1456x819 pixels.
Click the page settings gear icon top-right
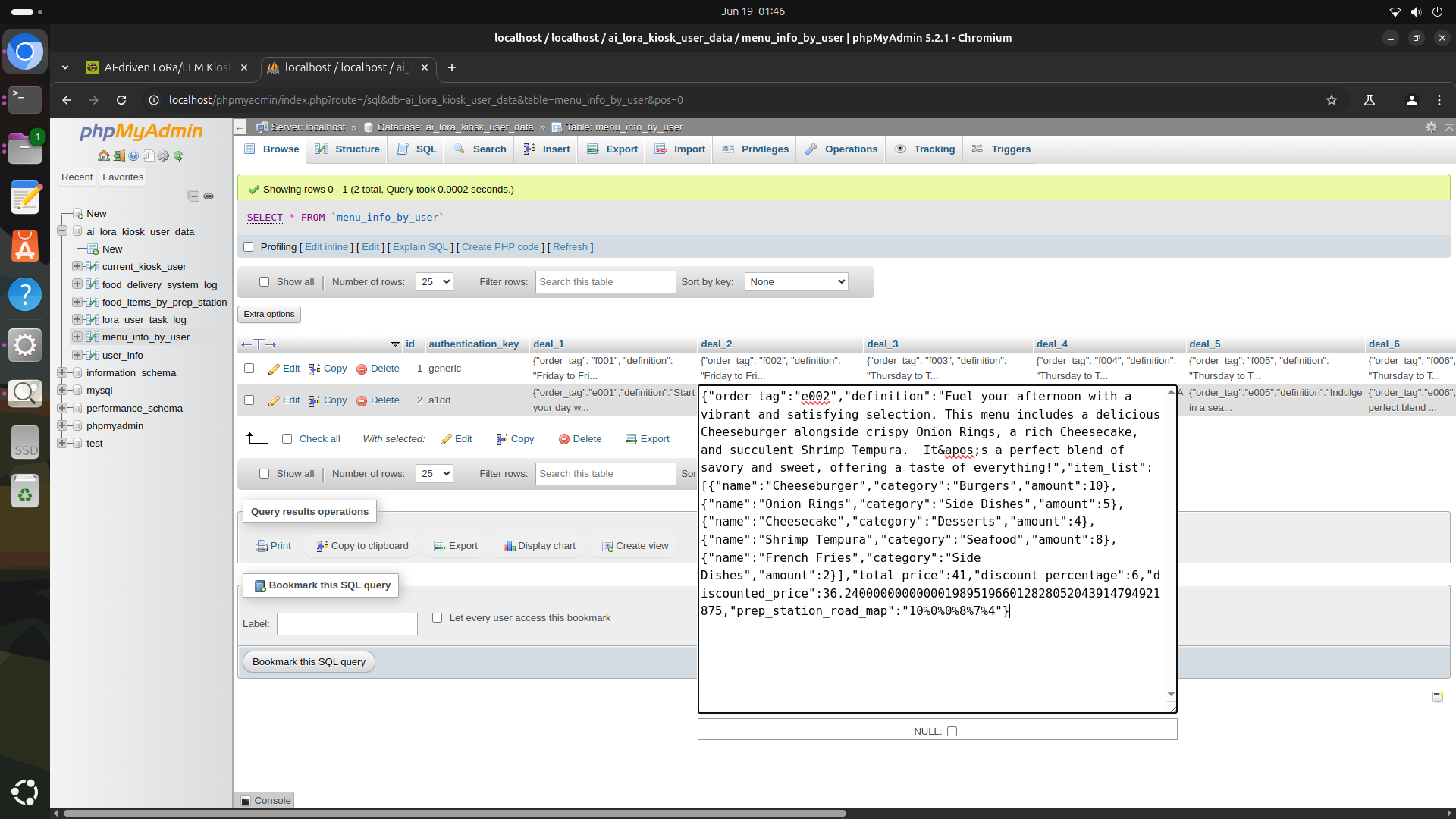point(1431,127)
